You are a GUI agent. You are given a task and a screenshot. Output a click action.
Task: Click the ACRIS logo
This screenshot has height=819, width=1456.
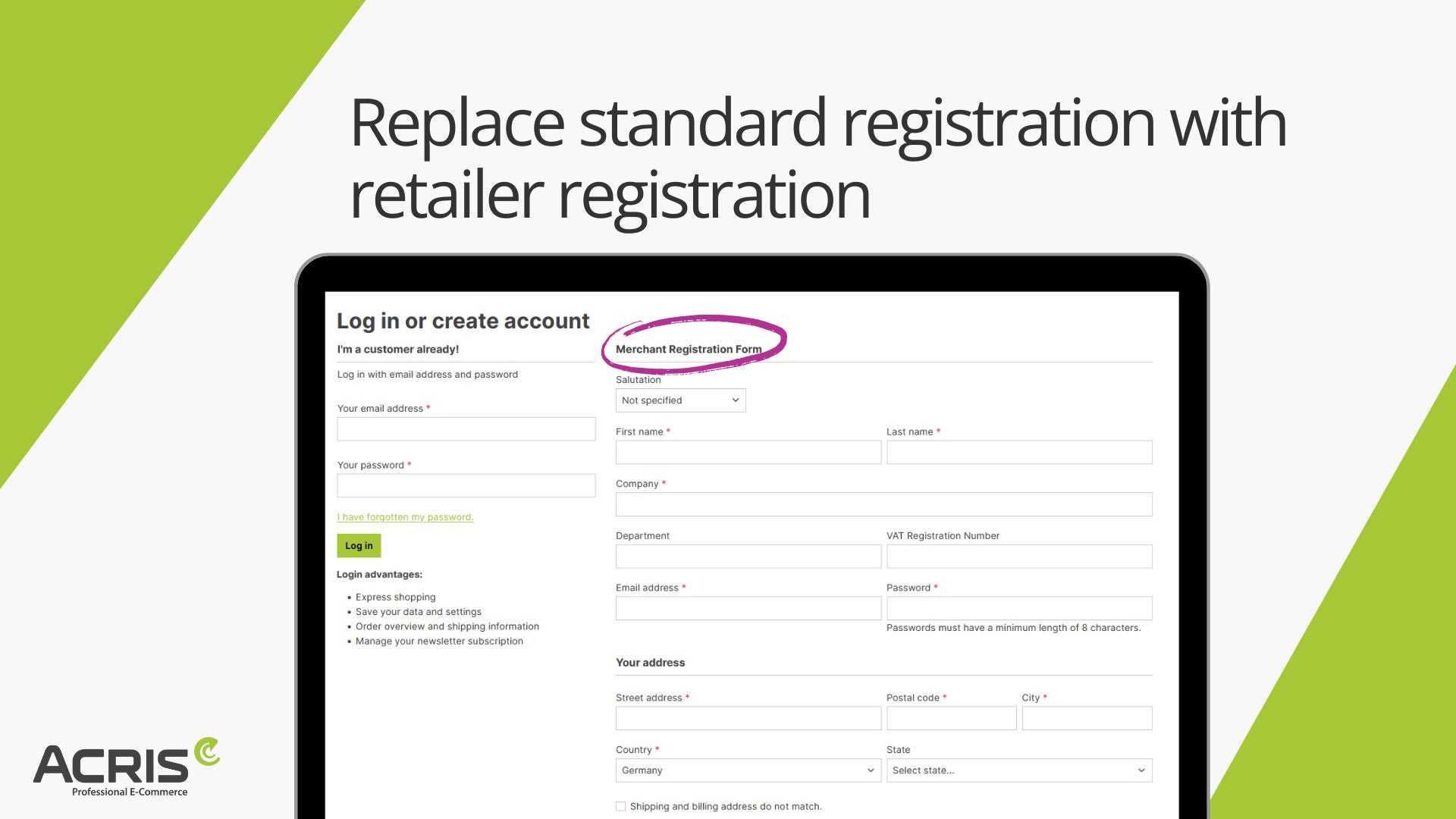coord(126,767)
